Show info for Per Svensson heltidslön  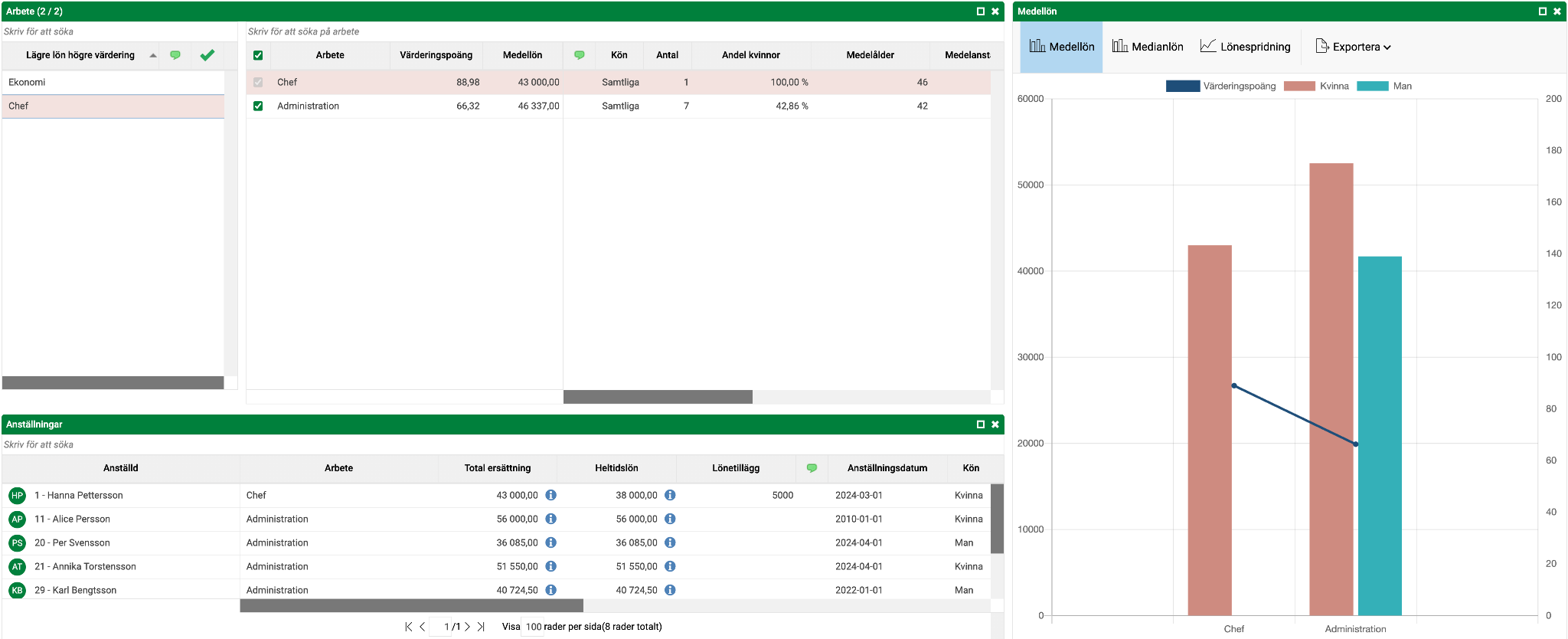point(670,542)
